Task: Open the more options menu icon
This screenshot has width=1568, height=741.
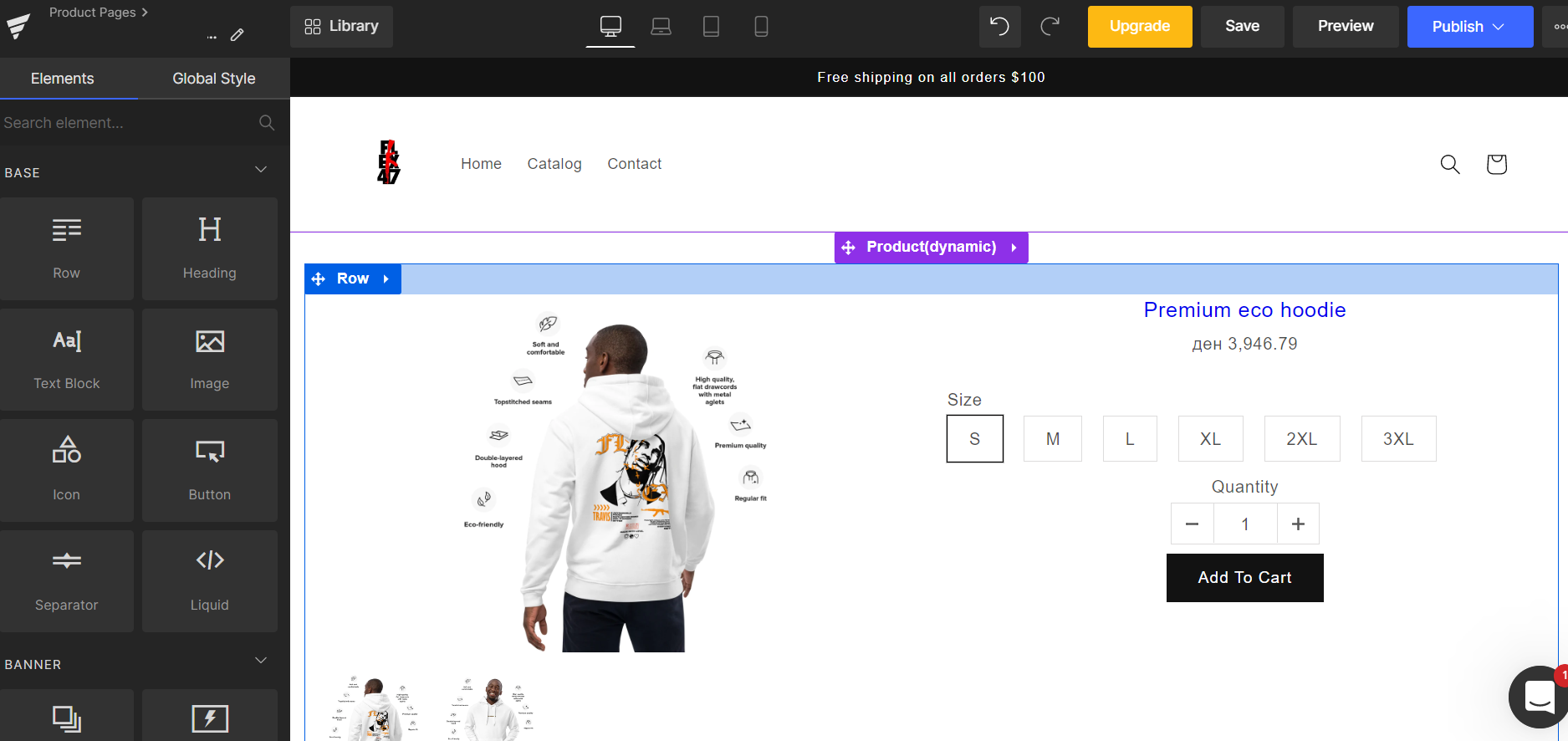Action: pyautogui.click(x=1559, y=26)
